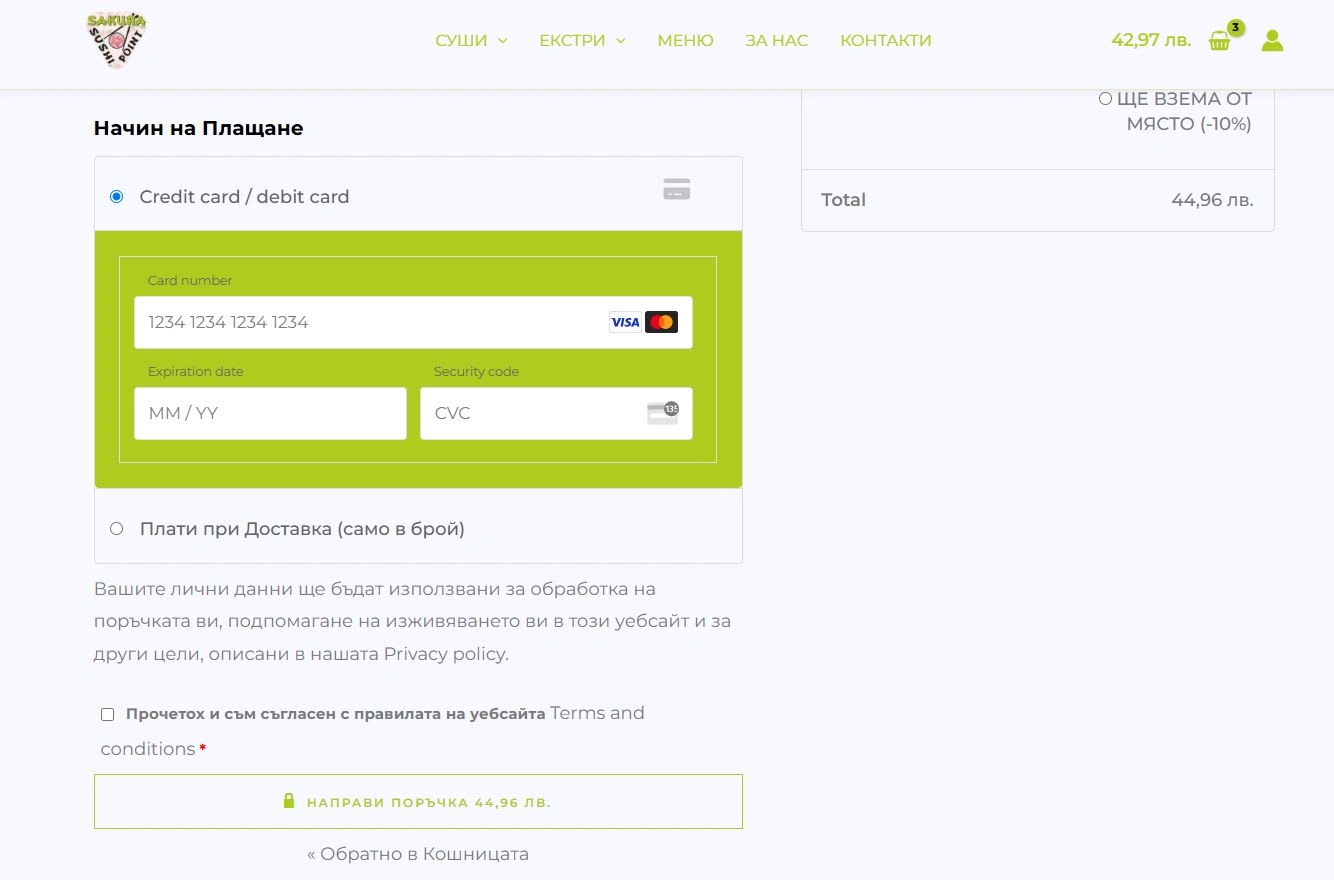The image size is (1334, 880).
Task: Open the КОНТАКТИ page
Action: click(886, 41)
